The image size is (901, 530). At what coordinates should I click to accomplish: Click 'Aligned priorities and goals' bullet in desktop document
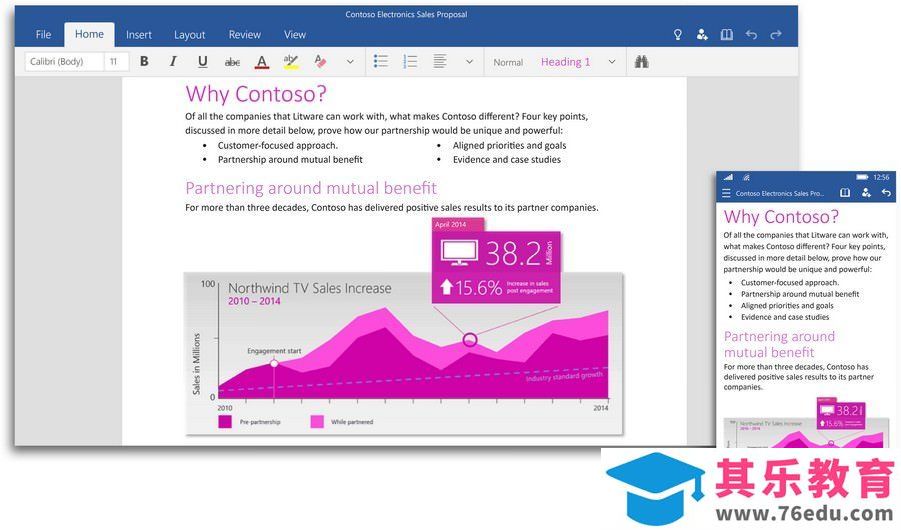pyautogui.click(x=509, y=145)
